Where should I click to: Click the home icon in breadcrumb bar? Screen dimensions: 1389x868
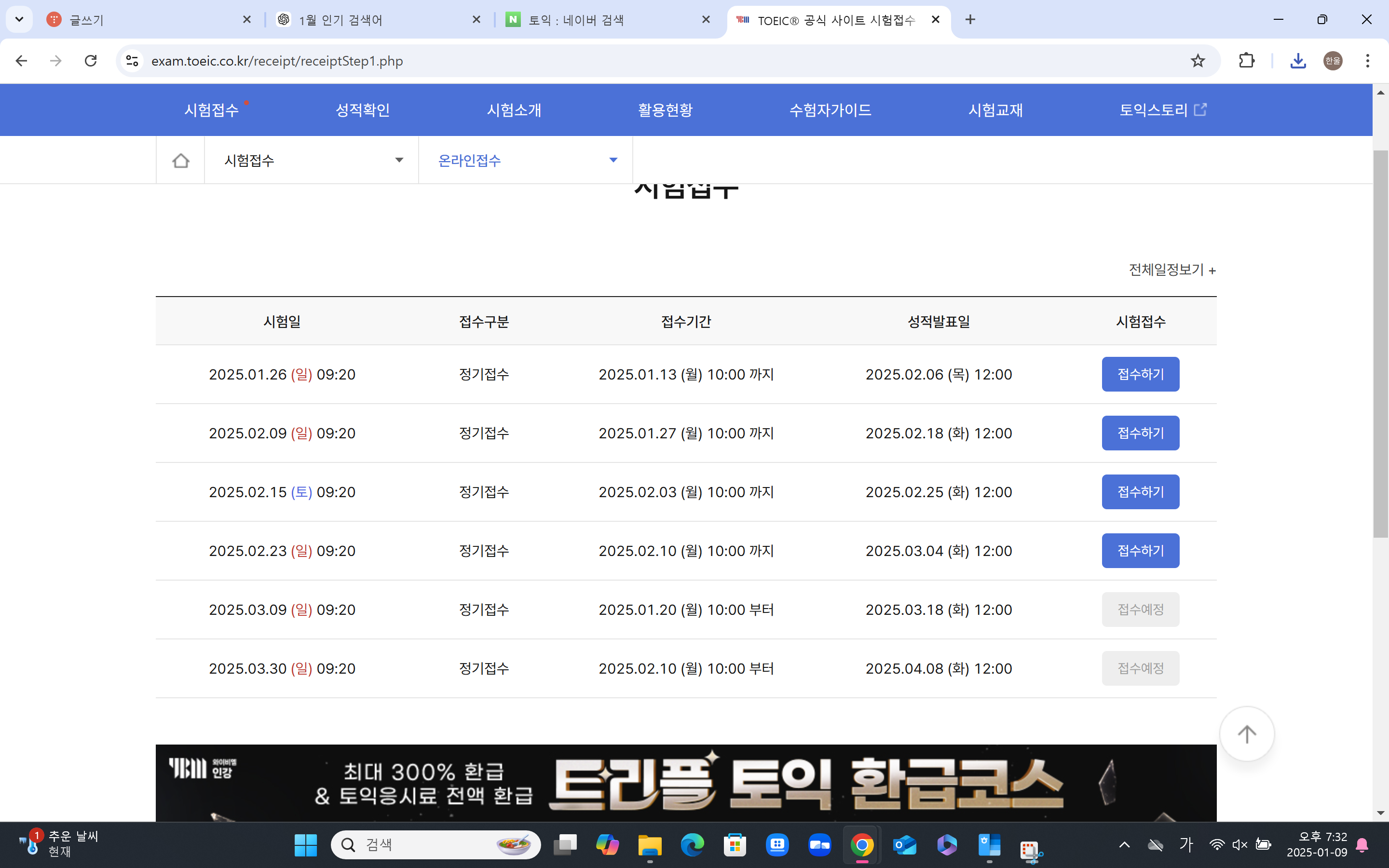[180, 160]
